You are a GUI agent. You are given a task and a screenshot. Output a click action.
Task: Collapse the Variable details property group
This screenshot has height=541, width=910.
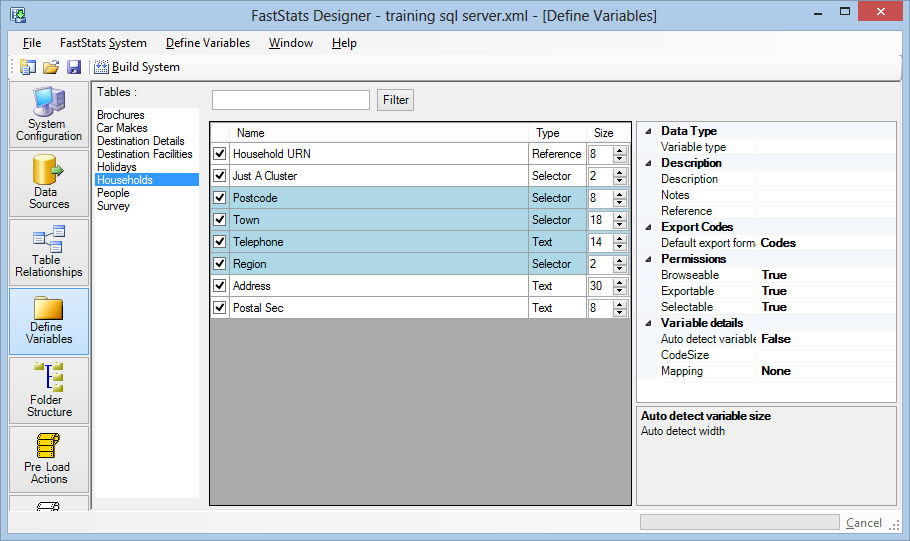[x=648, y=323]
